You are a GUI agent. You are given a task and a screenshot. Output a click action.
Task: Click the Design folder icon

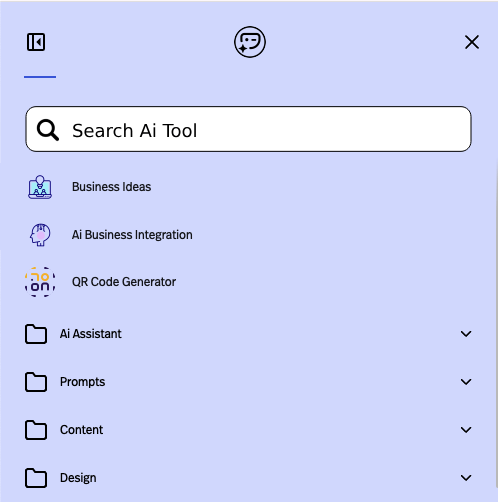click(x=36, y=478)
